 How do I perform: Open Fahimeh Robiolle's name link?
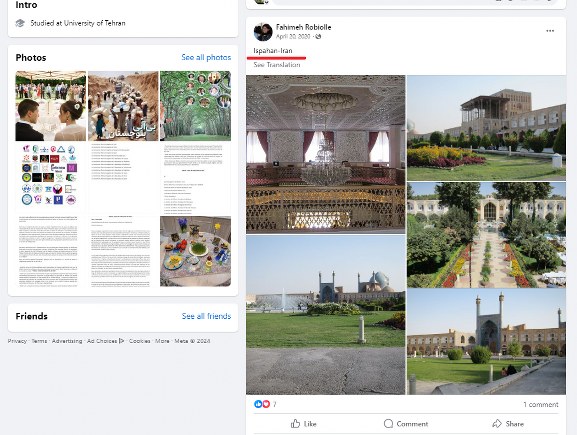pos(304,27)
